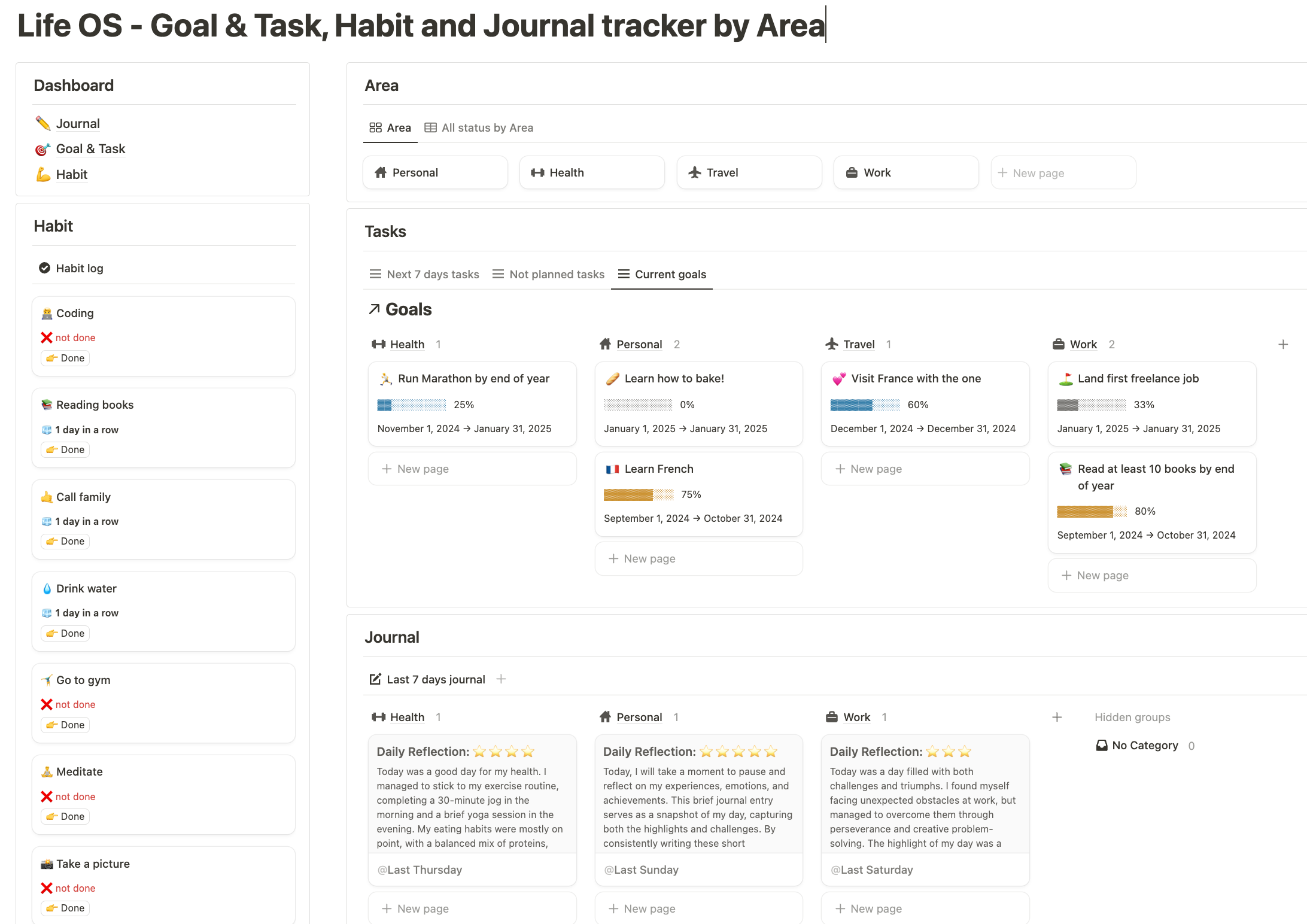The image size is (1307, 924).
Task: Open the Health area card
Action: (x=591, y=172)
